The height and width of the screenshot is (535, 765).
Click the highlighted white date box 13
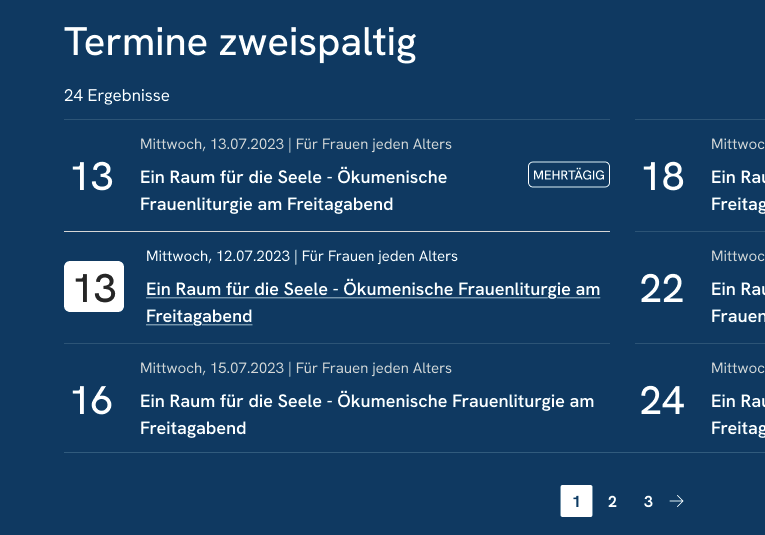click(x=94, y=287)
